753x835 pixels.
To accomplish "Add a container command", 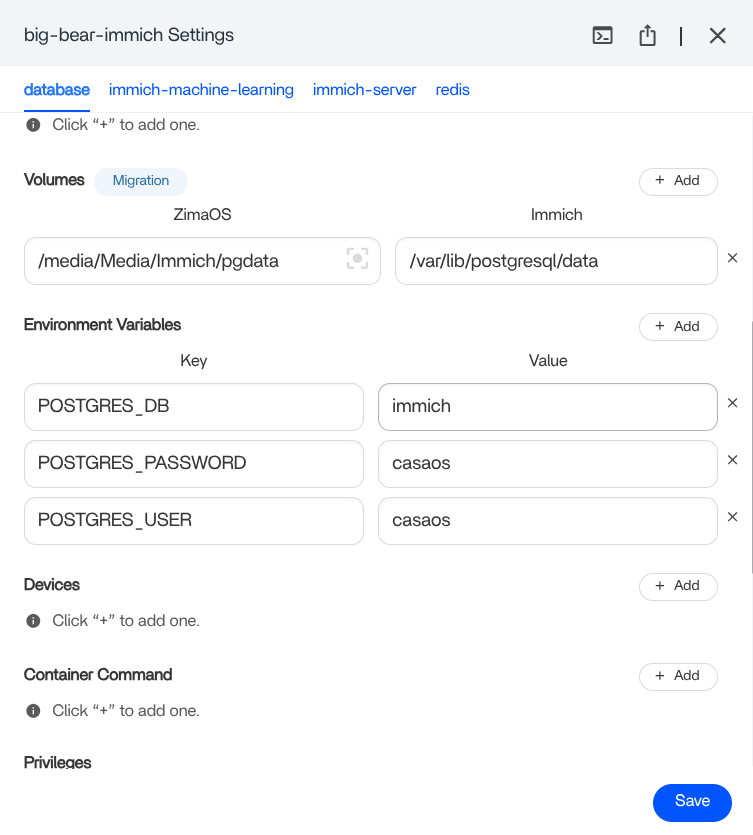I will point(678,676).
